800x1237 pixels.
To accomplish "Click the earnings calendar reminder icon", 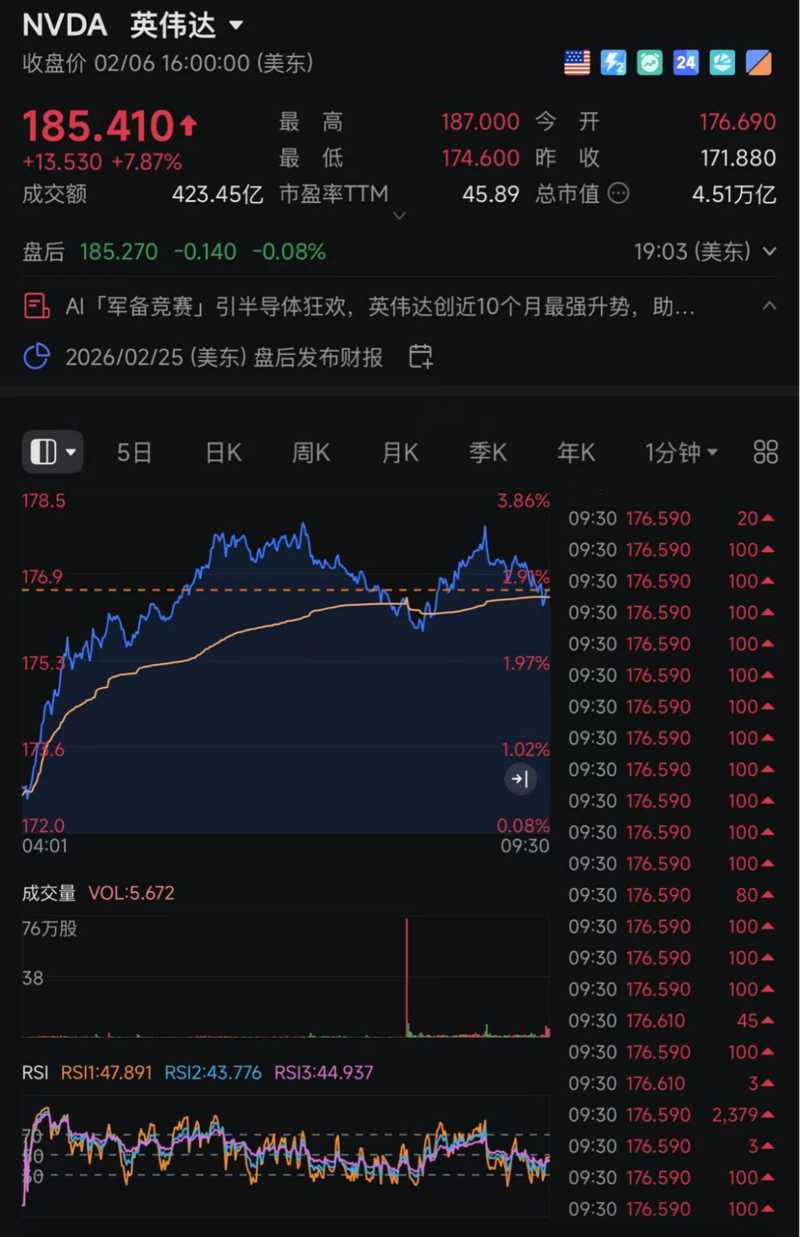I will click(x=420, y=356).
